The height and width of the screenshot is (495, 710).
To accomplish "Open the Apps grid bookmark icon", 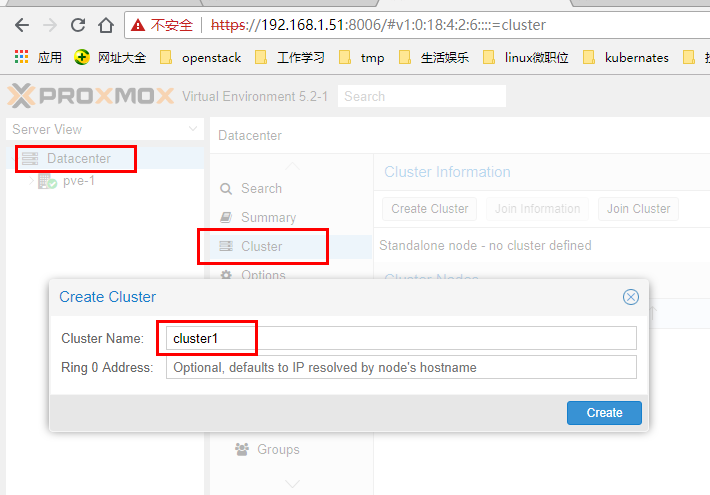I will [x=21, y=57].
